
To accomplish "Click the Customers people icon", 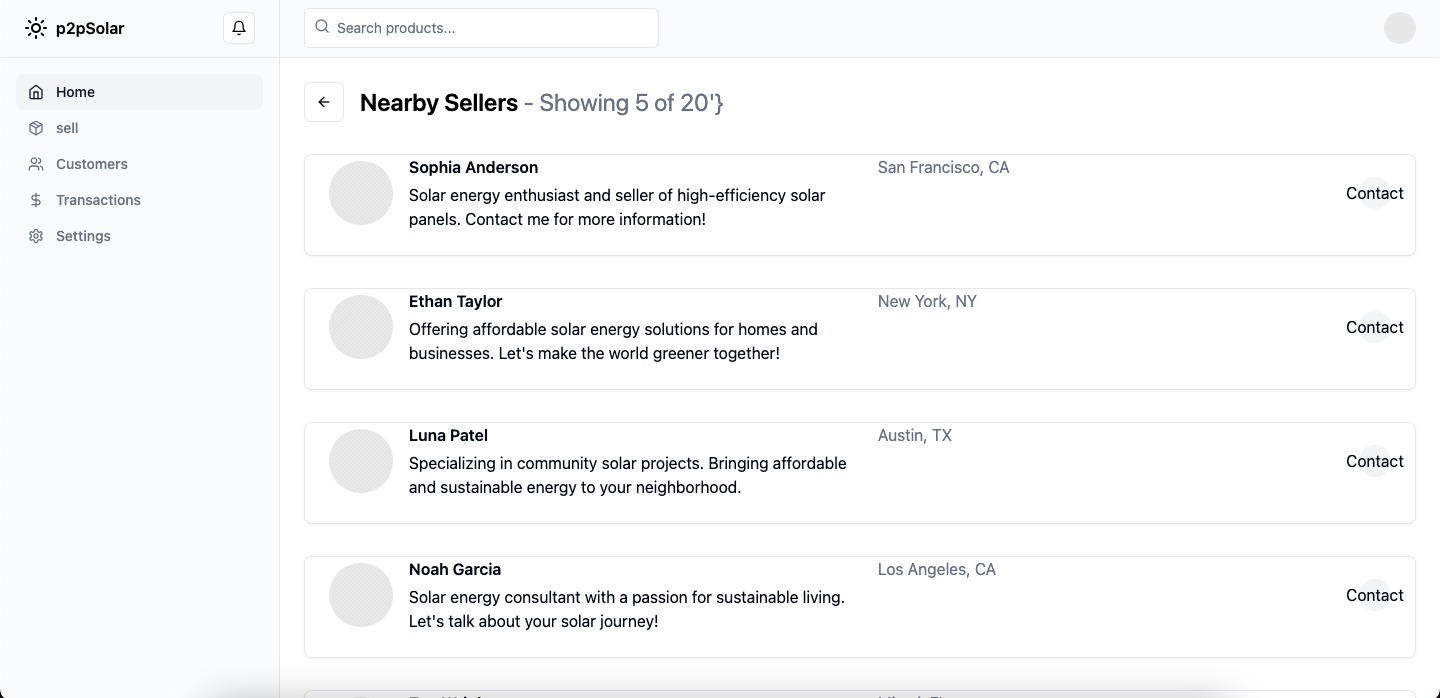I will coord(36,164).
